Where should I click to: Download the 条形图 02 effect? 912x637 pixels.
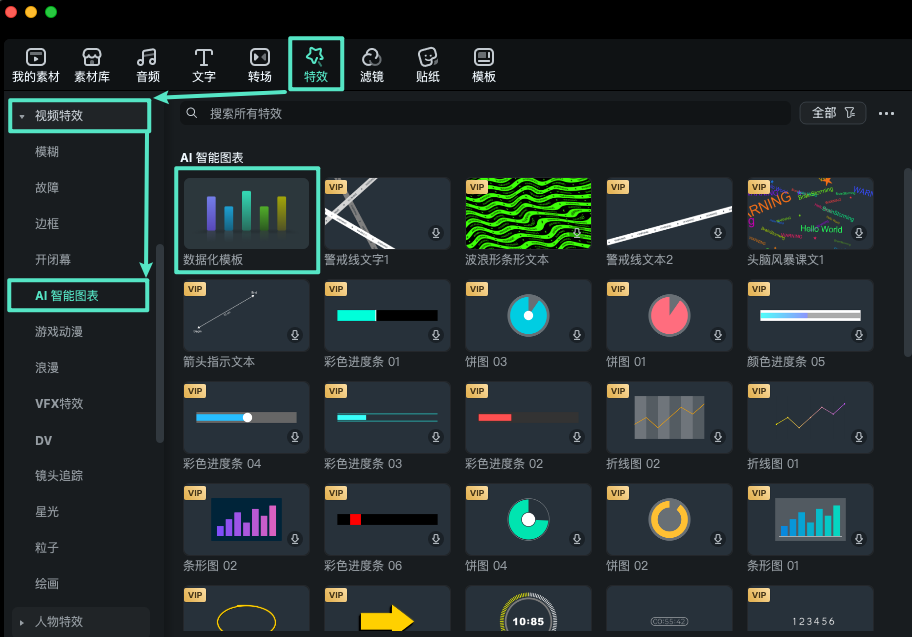(295, 539)
